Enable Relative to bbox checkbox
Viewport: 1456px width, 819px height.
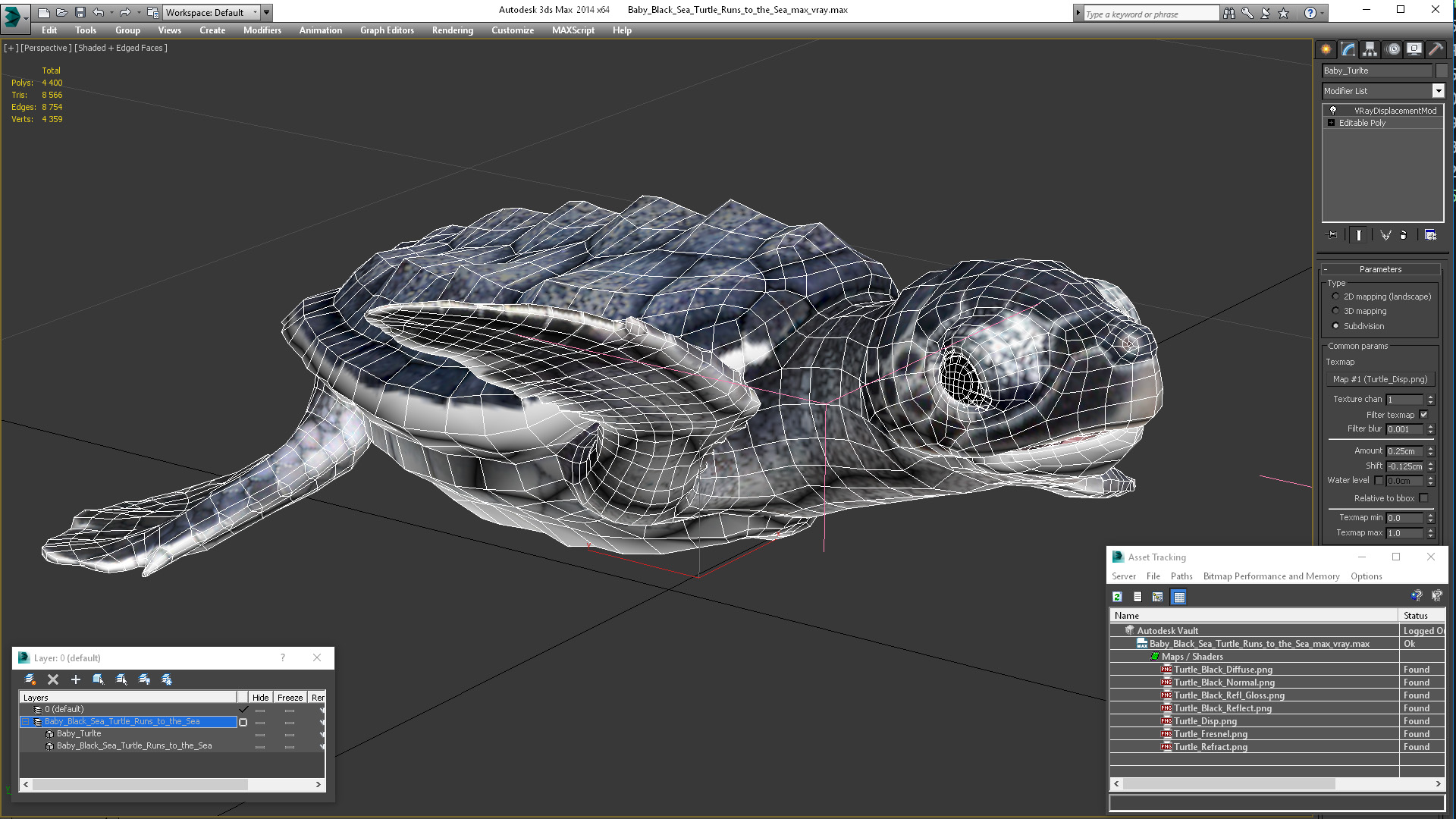coord(1423,498)
